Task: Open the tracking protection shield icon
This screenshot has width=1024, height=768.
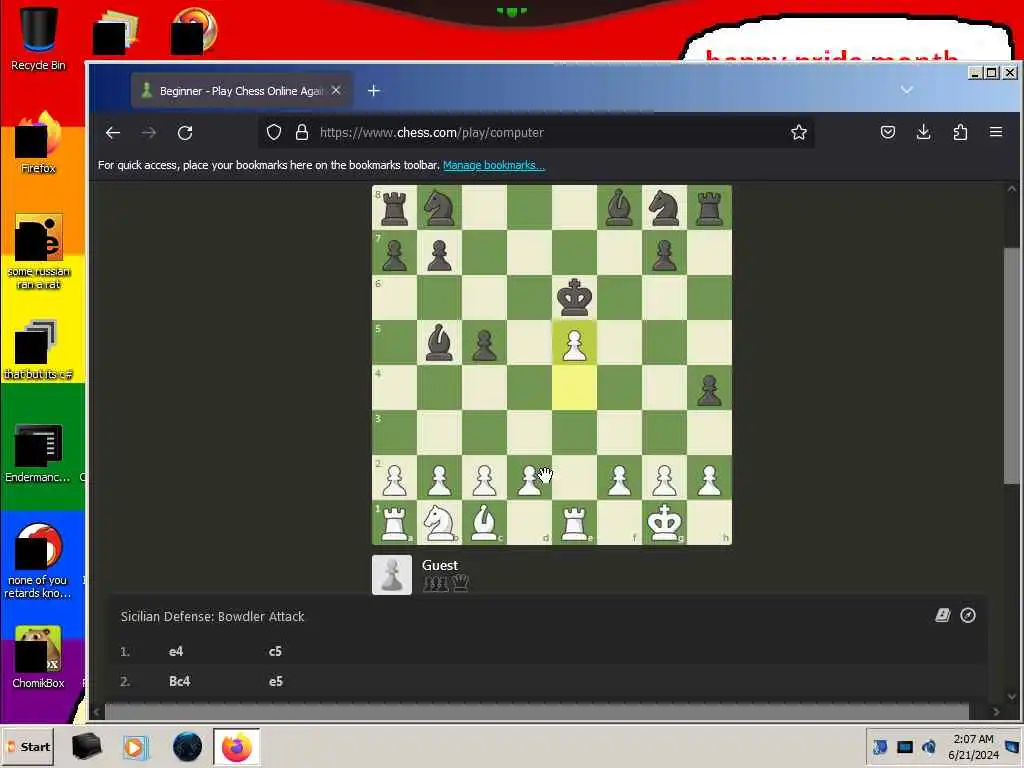Action: [274, 133]
